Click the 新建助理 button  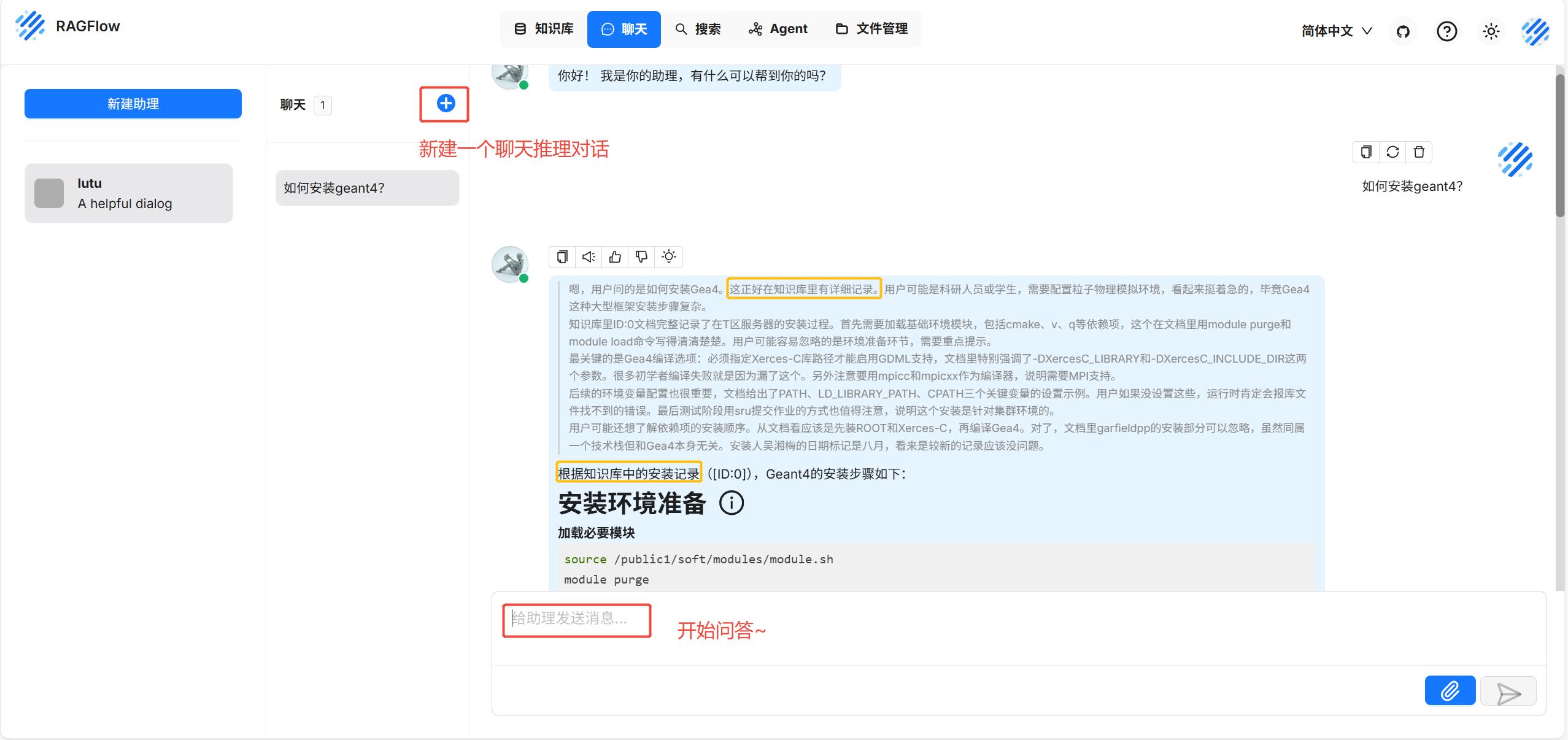133,104
